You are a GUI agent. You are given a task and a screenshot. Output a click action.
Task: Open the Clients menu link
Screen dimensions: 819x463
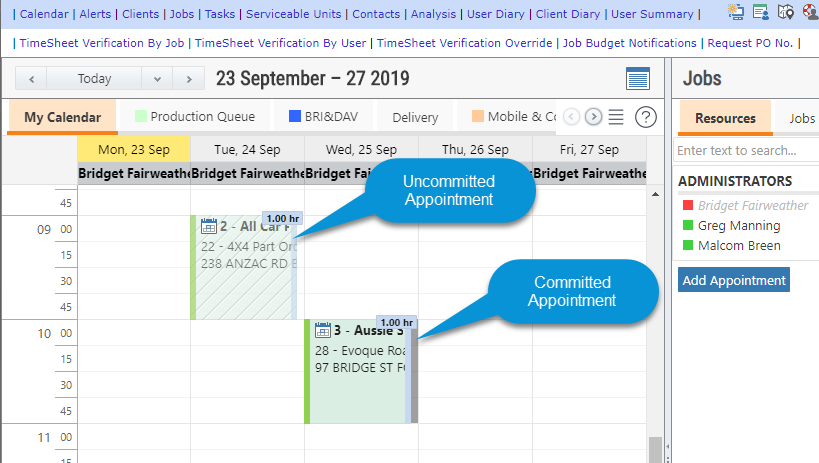(141, 14)
